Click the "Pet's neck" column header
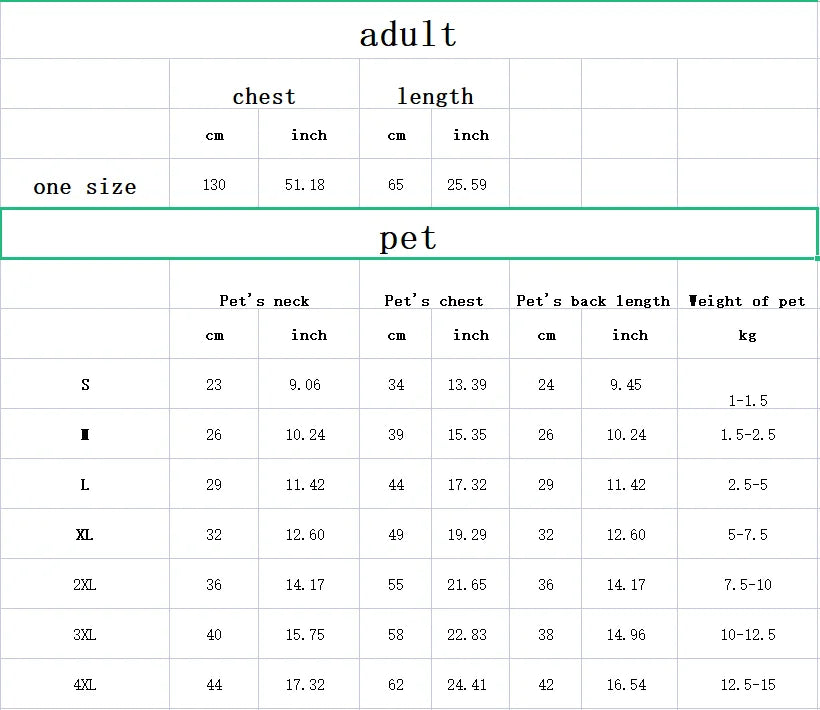Image resolution: width=820 pixels, height=710 pixels. [264, 300]
